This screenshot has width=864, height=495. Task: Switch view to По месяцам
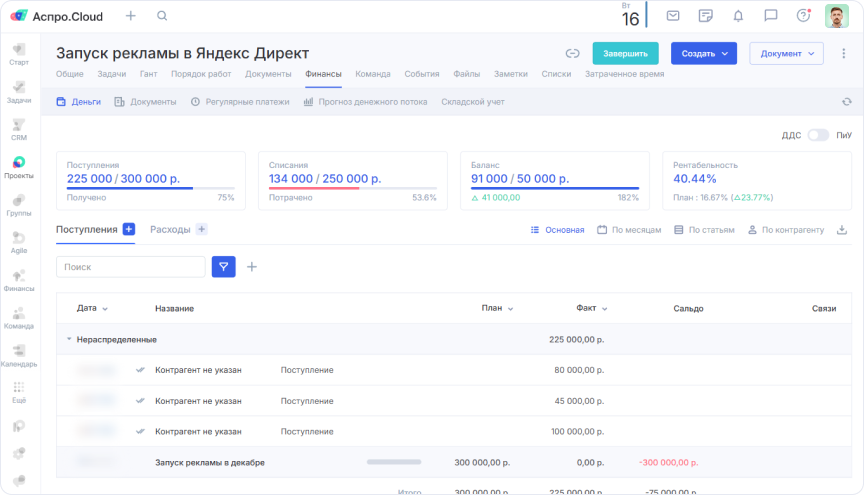coord(629,230)
